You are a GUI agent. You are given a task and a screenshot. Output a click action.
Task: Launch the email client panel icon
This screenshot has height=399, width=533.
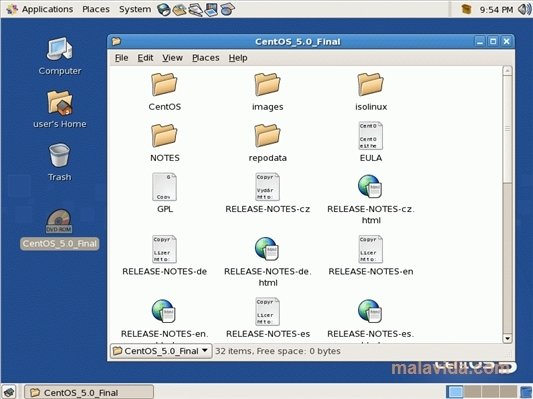pyautogui.click(x=180, y=9)
